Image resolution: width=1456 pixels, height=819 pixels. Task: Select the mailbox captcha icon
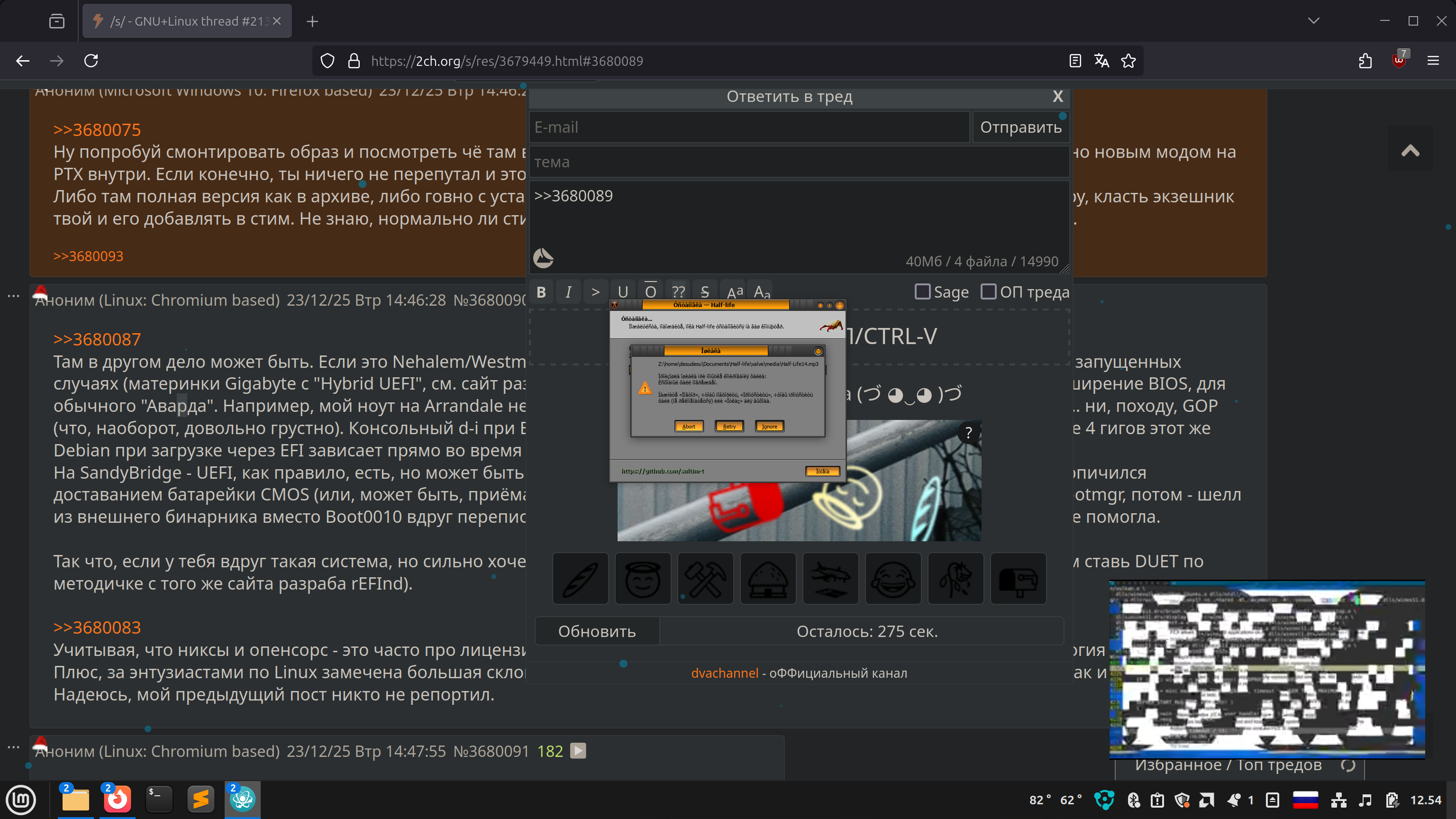[x=1018, y=578]
